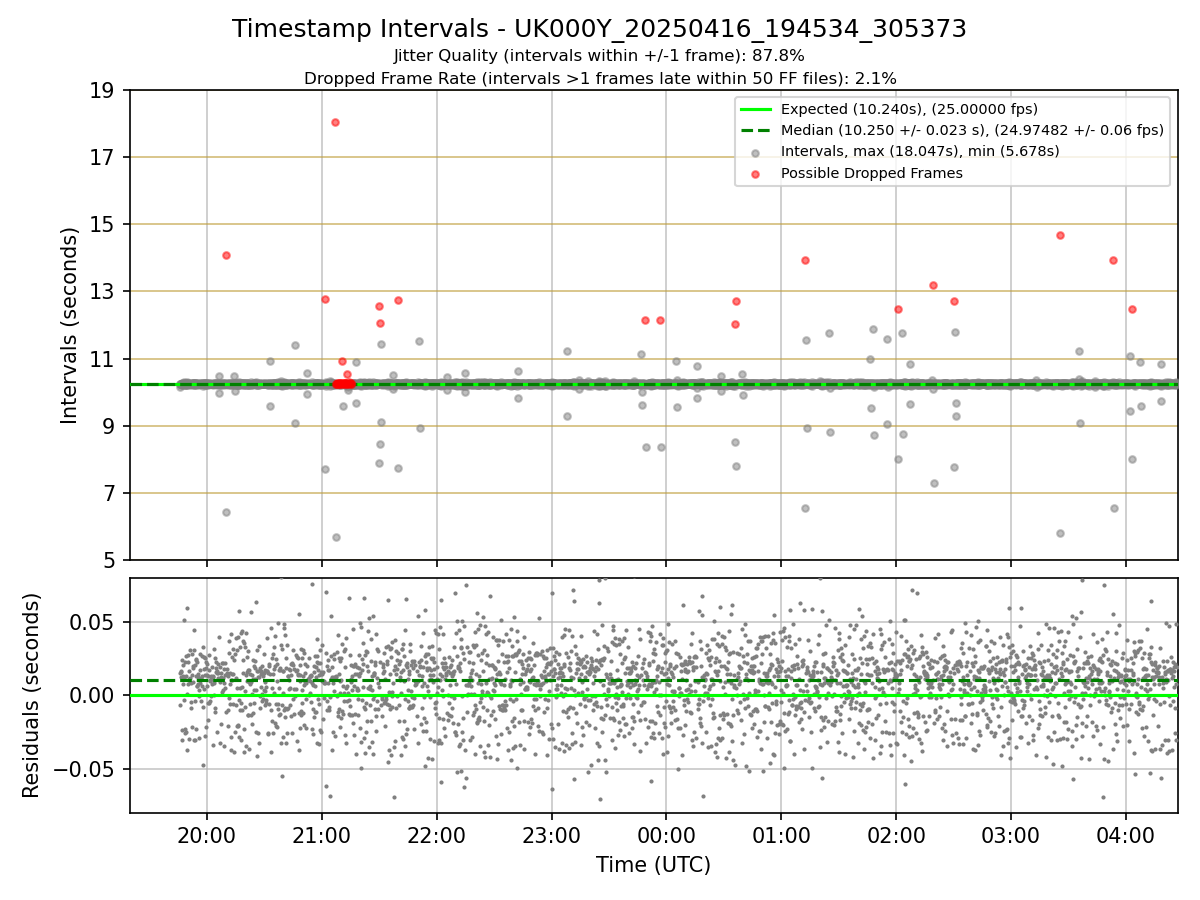Select the Jitter Quality 87.8% subtitle
The image size is (1200, 900).
pyautogui.click(x=599, y=56)
